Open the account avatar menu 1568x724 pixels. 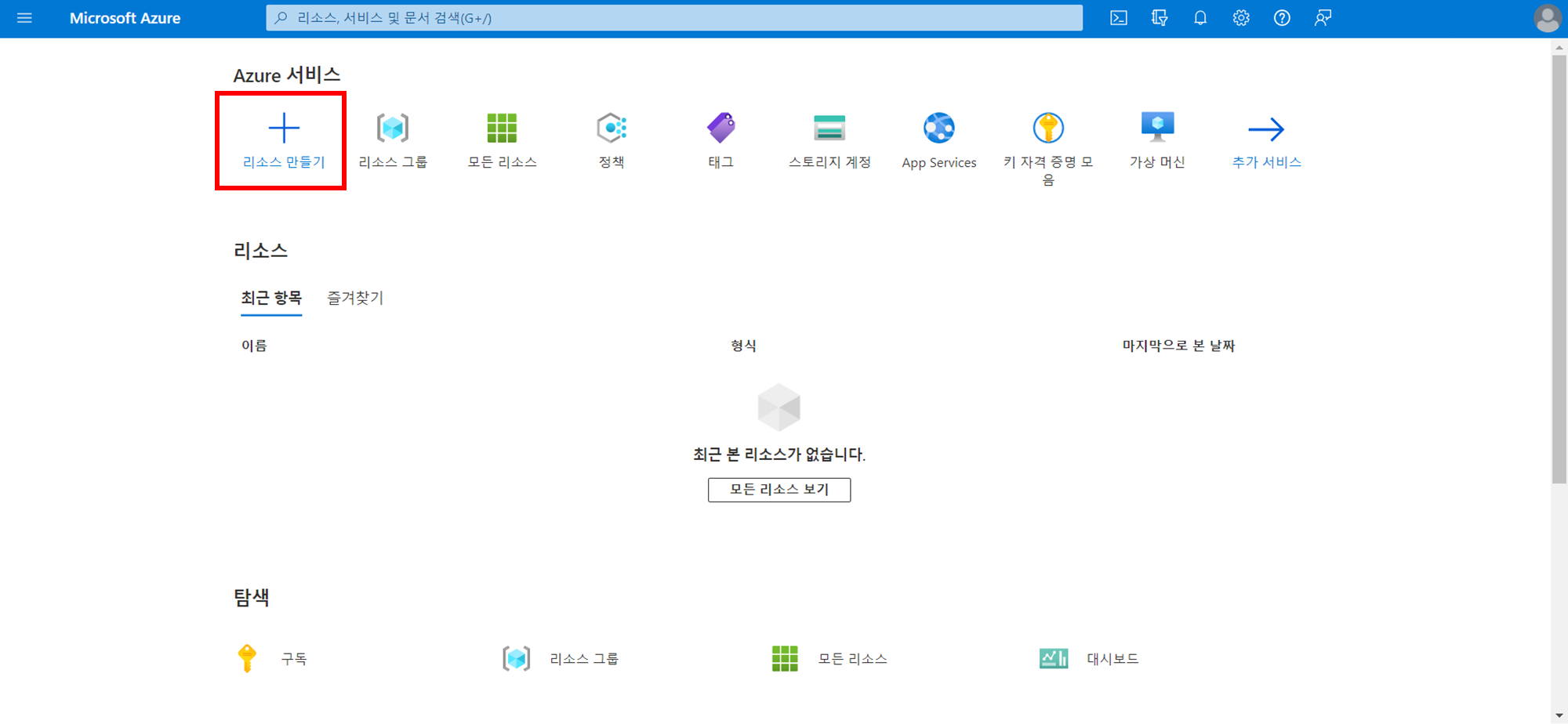1547,18
